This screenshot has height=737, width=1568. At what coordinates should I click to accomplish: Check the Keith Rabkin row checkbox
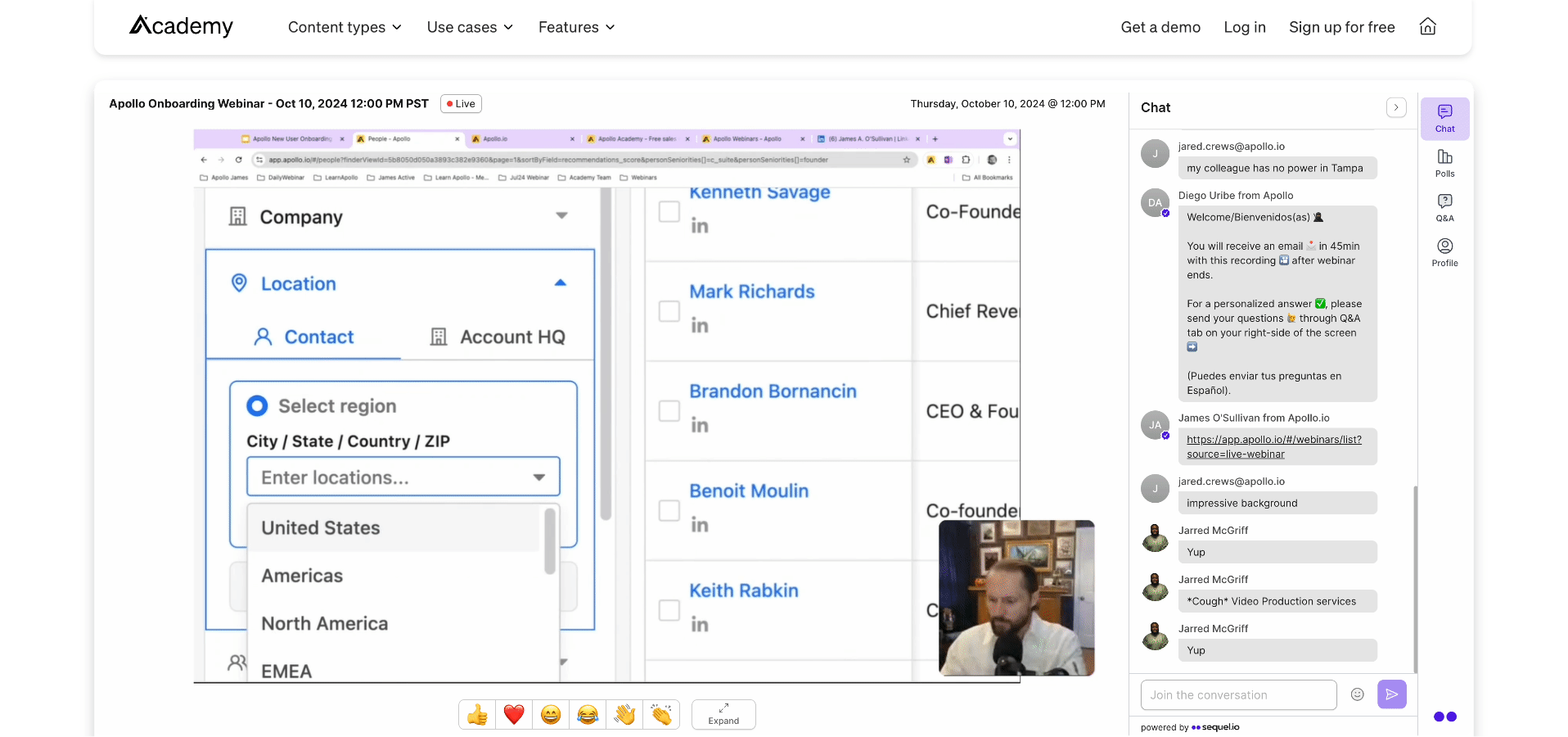pyautogui.click(x=669, y=611)
